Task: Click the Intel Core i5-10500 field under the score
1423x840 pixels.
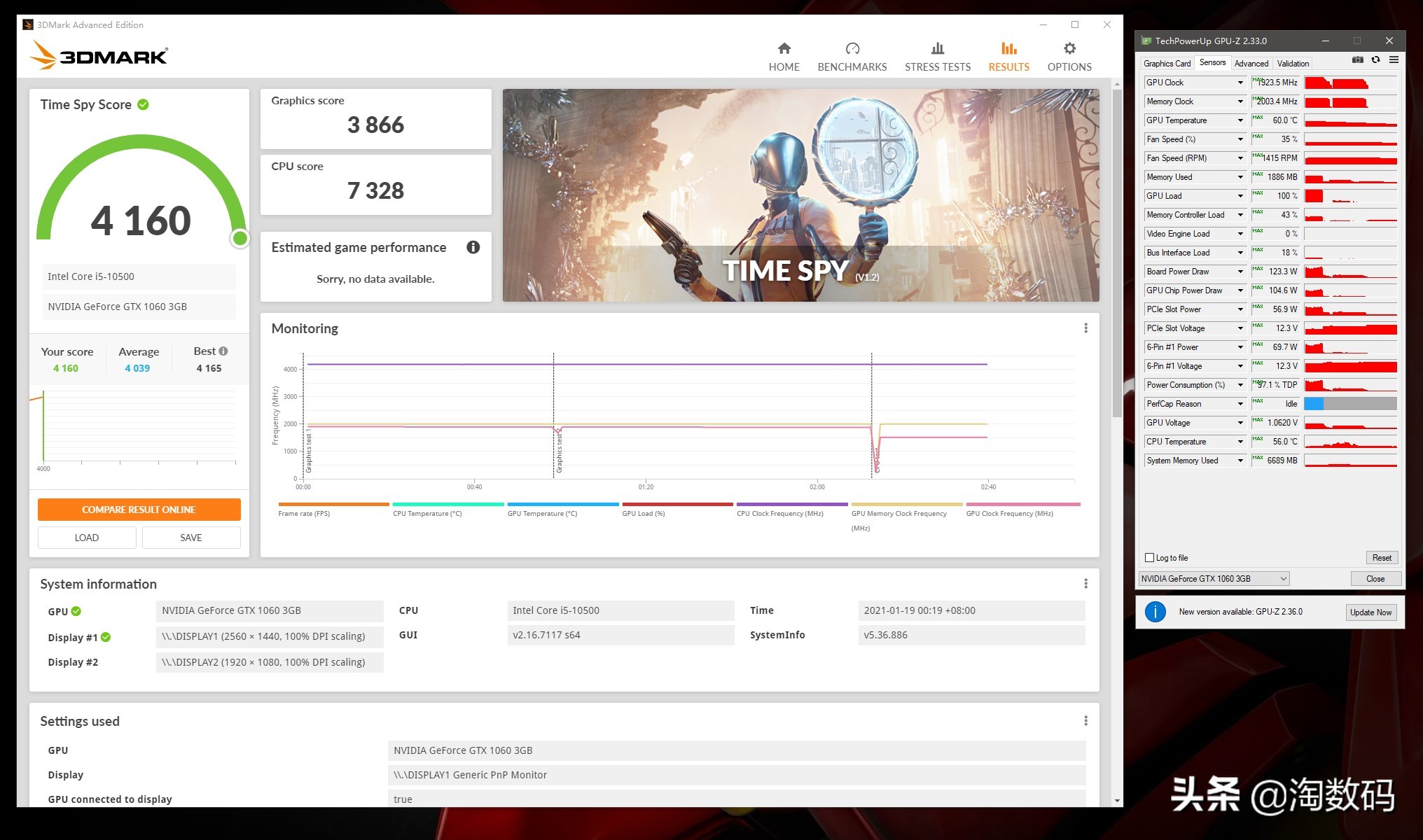Action: (139, 276)
